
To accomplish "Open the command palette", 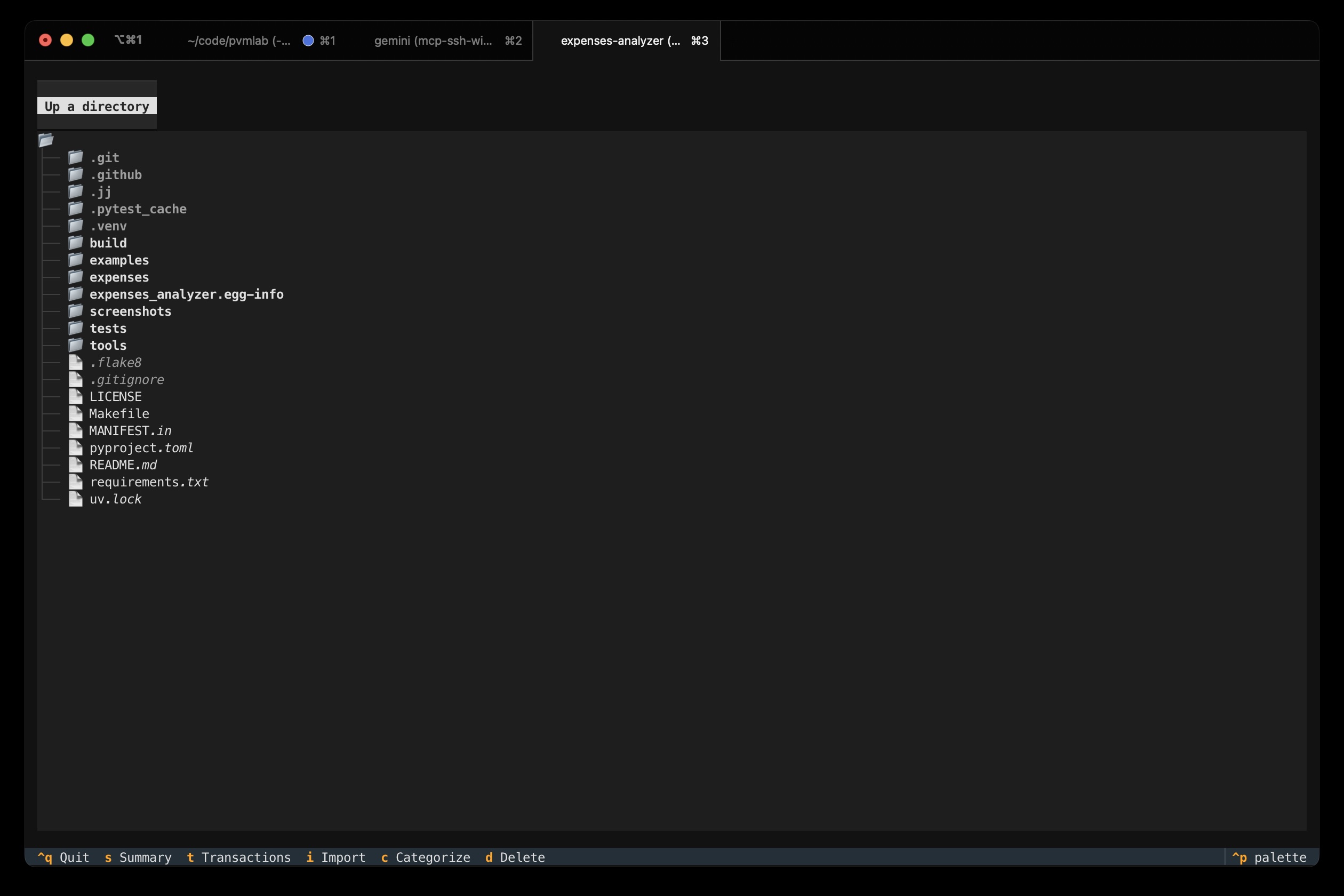I will (x=1271, y=857).
